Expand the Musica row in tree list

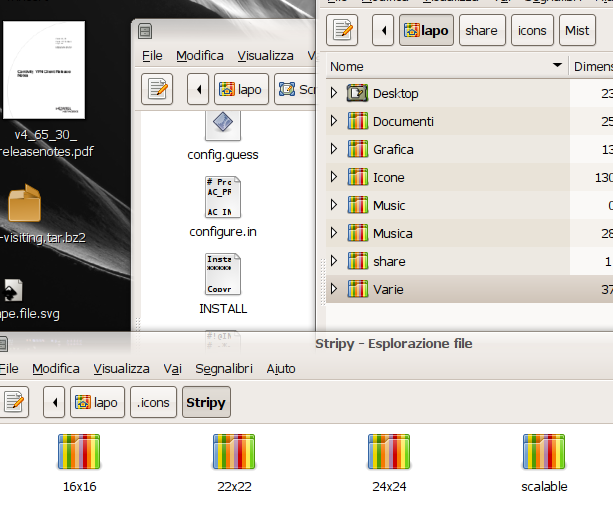click(333, 233)
